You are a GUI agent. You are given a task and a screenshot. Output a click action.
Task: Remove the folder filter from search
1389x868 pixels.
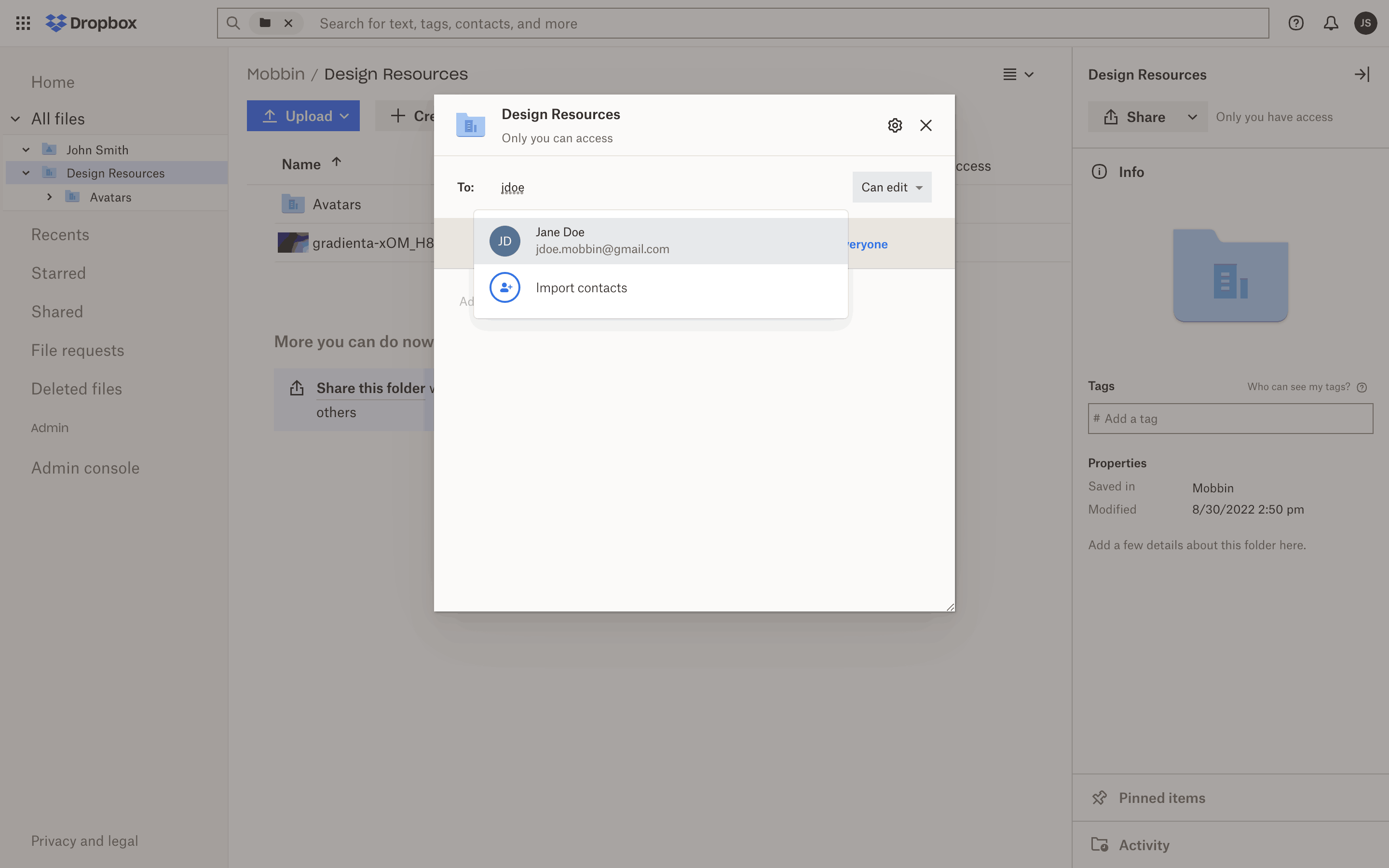288,23
